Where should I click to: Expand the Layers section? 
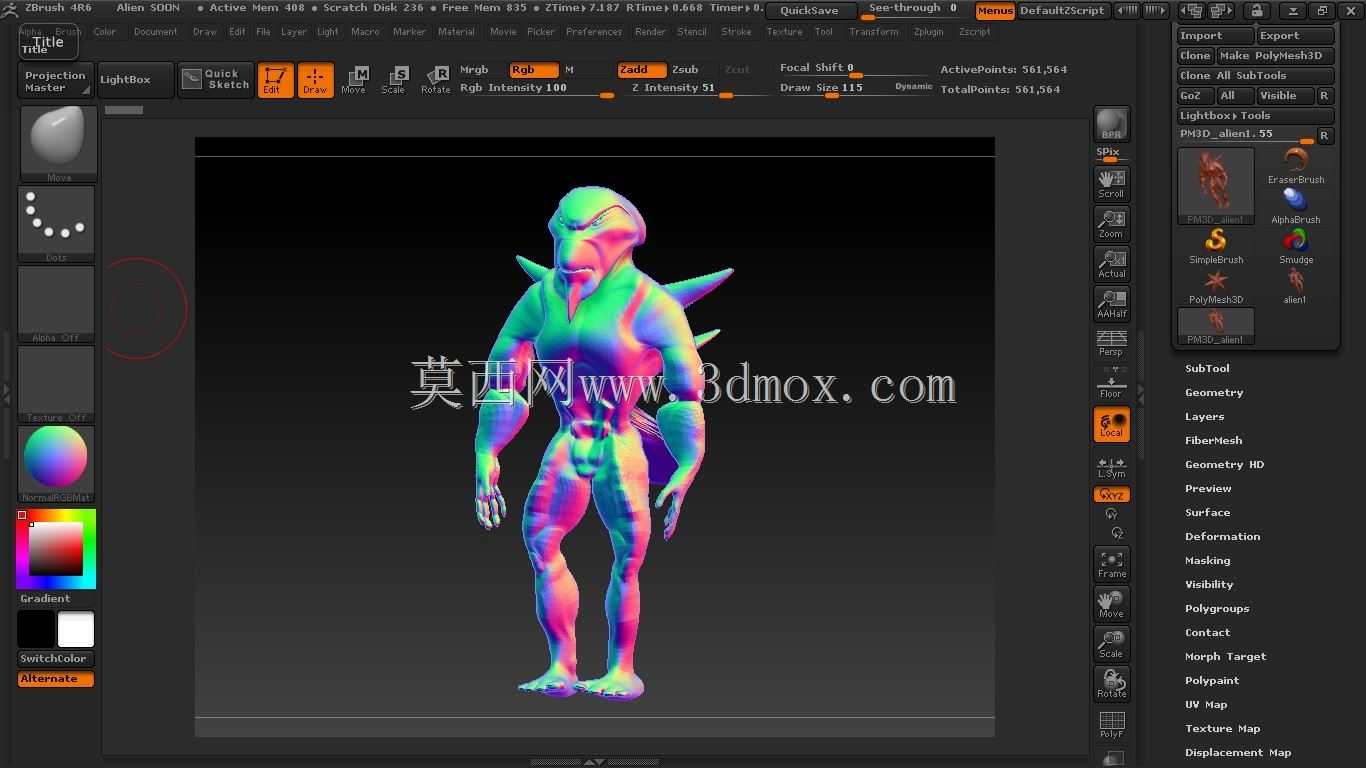point(1204,417)
